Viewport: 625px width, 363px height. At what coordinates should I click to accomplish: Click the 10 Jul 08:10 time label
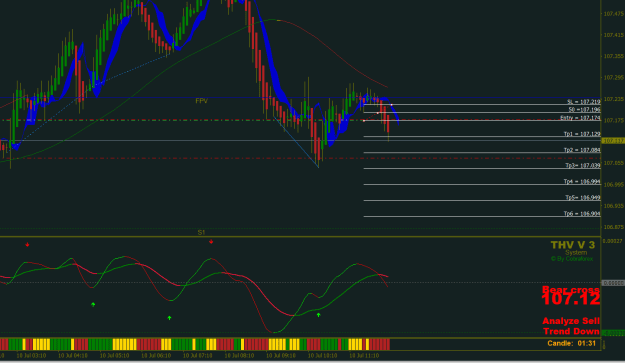[239, 355]
